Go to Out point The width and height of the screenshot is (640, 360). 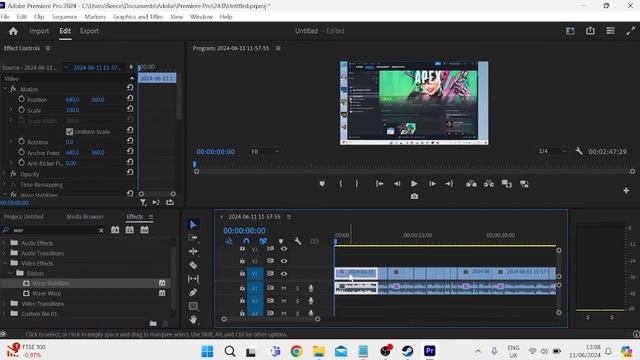(x=449, y=184)
